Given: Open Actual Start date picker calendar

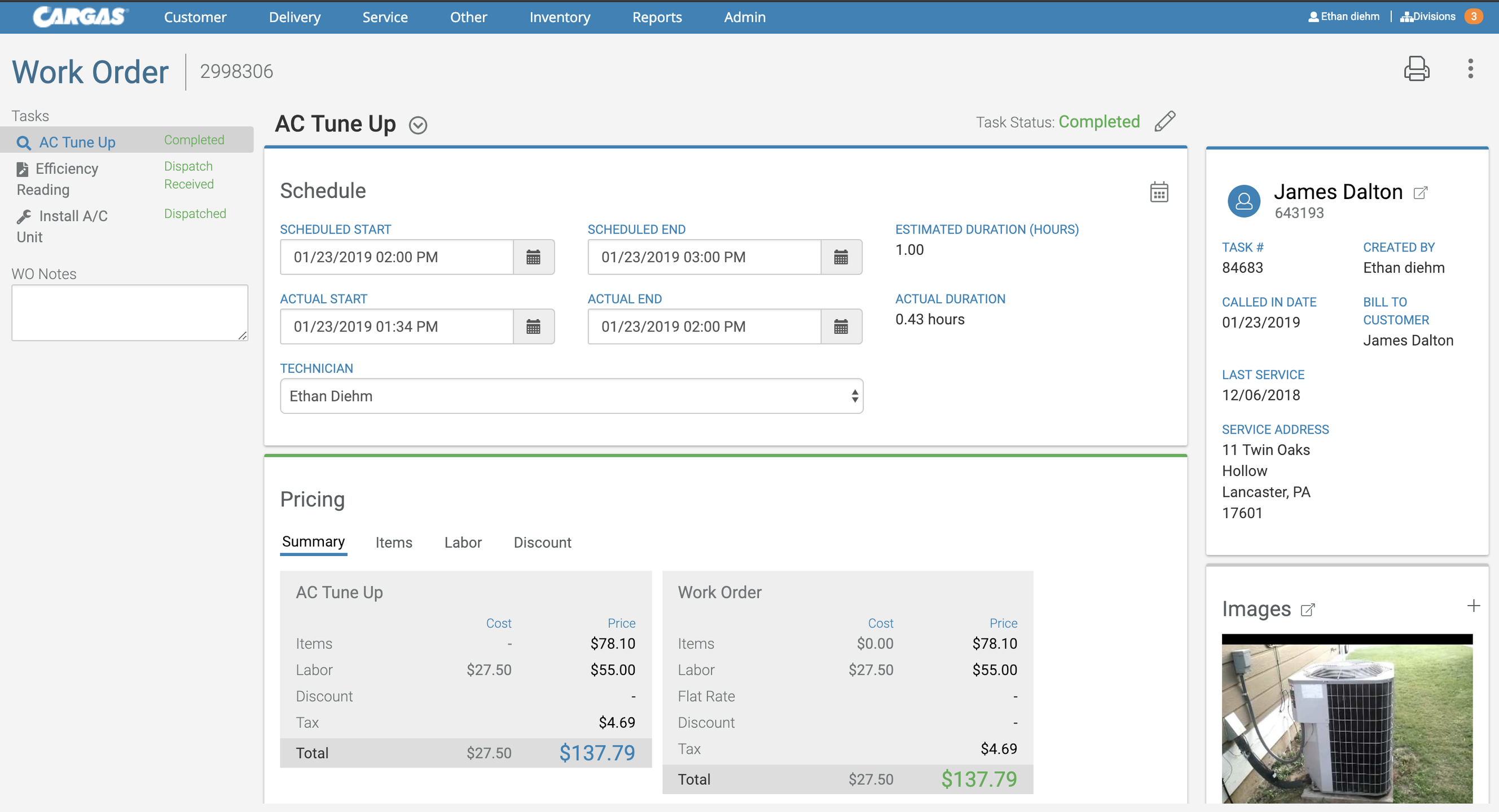Looking at the screenshot, I should tap(533, 327).
